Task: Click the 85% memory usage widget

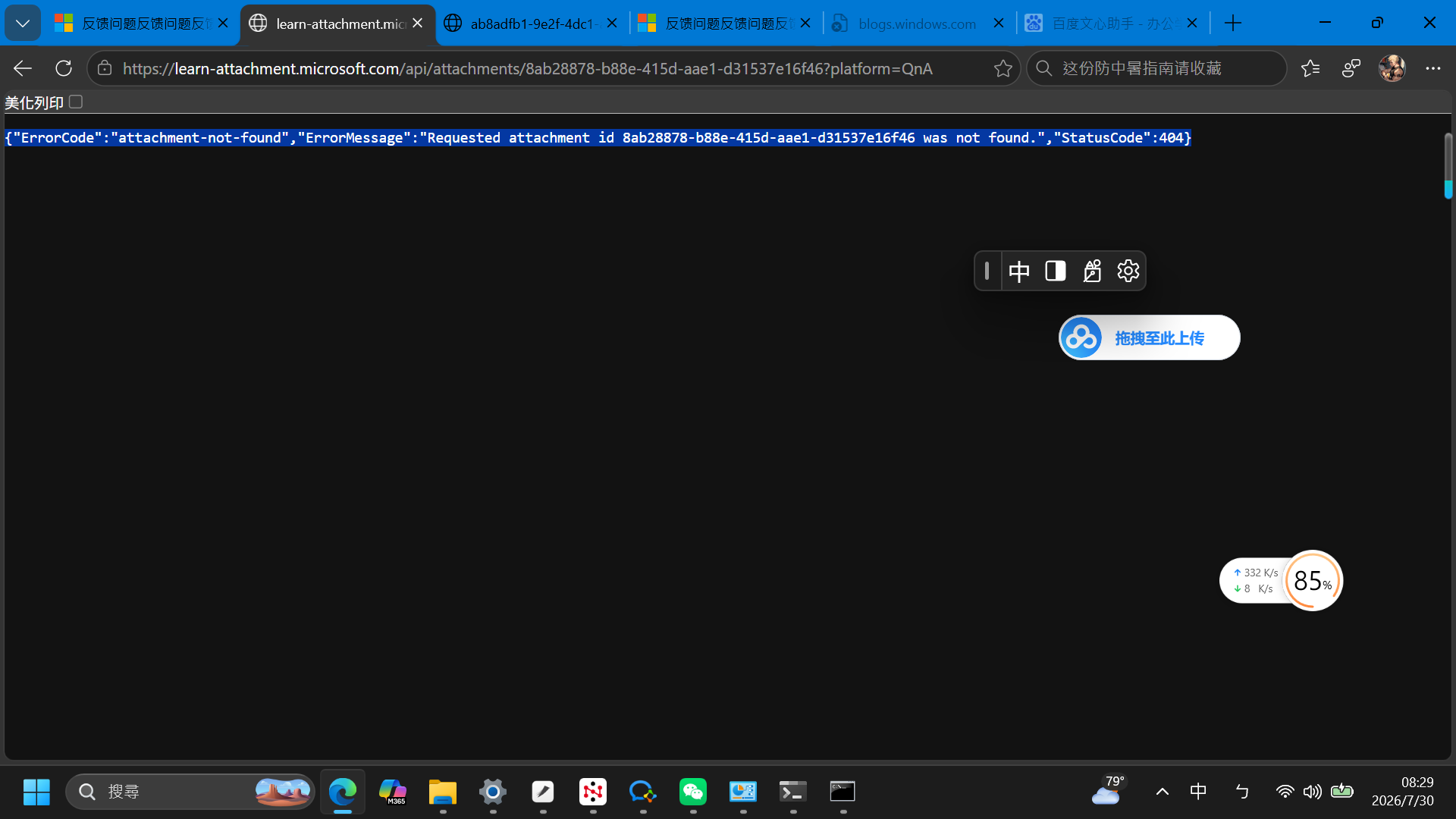Action: coord(1313,581)
